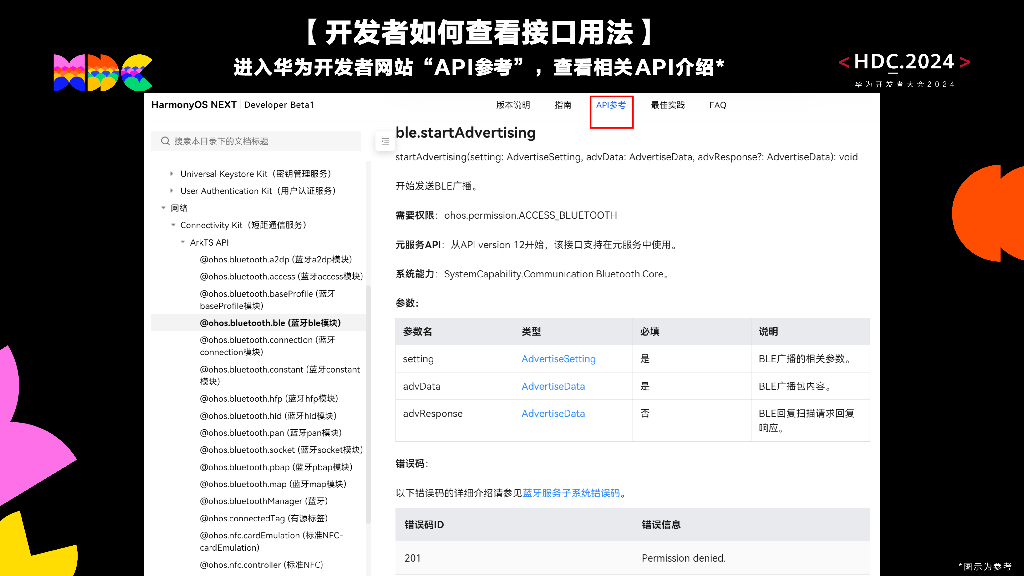Image resolution: width=1024 pixels, height=576 pixels.
Task: Collapse the 网络 tree node
Action: click(162, 208)
